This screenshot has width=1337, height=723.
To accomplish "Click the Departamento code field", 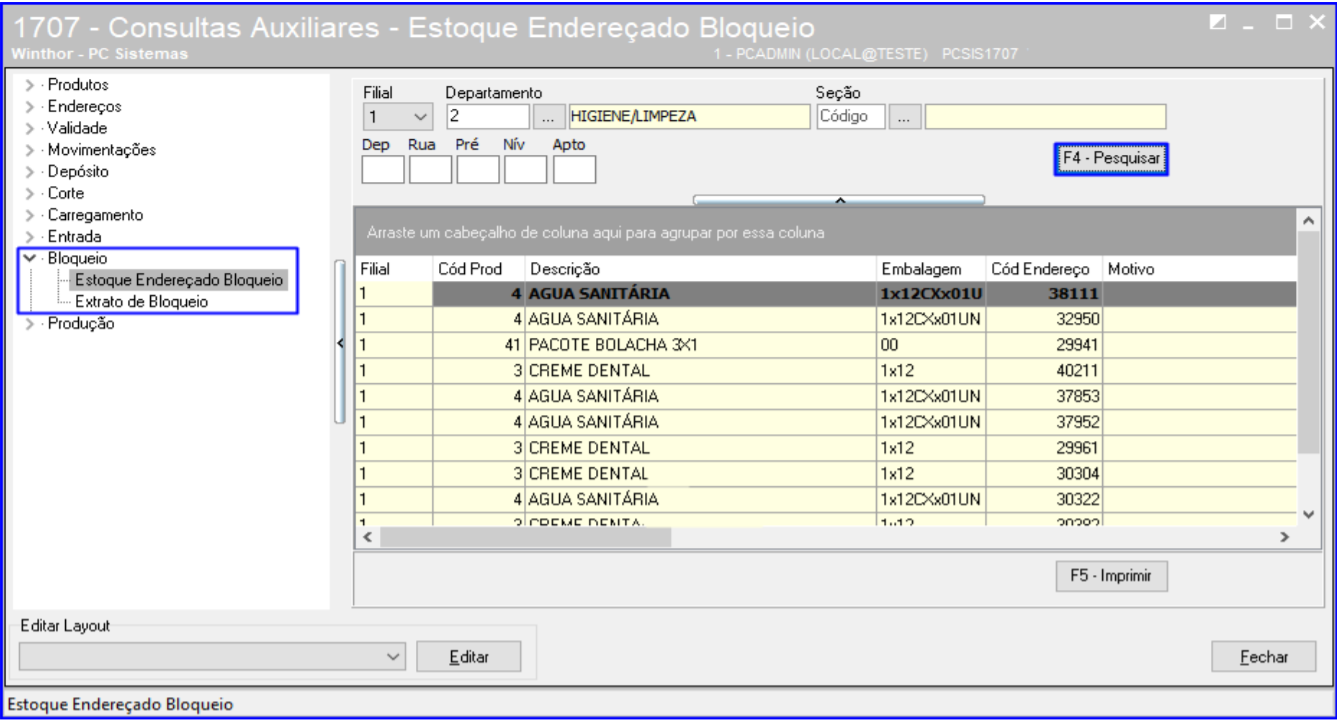I will pyautogui.click(x=487, y=116).
